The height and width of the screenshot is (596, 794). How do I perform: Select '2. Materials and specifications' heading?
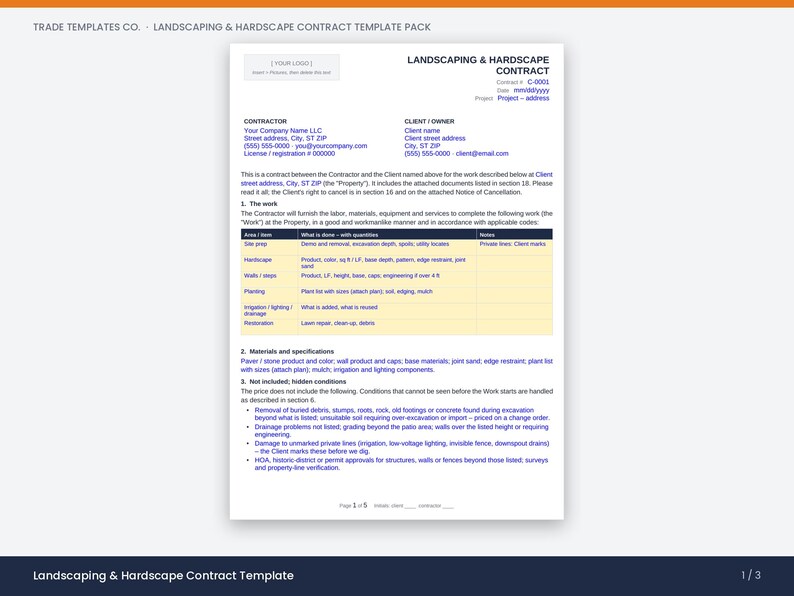pos(287,351)
